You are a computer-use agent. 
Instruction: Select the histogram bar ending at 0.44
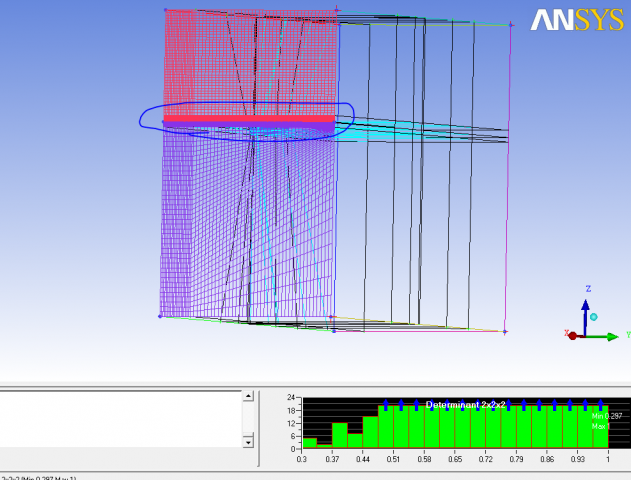[x=355, y=441]
